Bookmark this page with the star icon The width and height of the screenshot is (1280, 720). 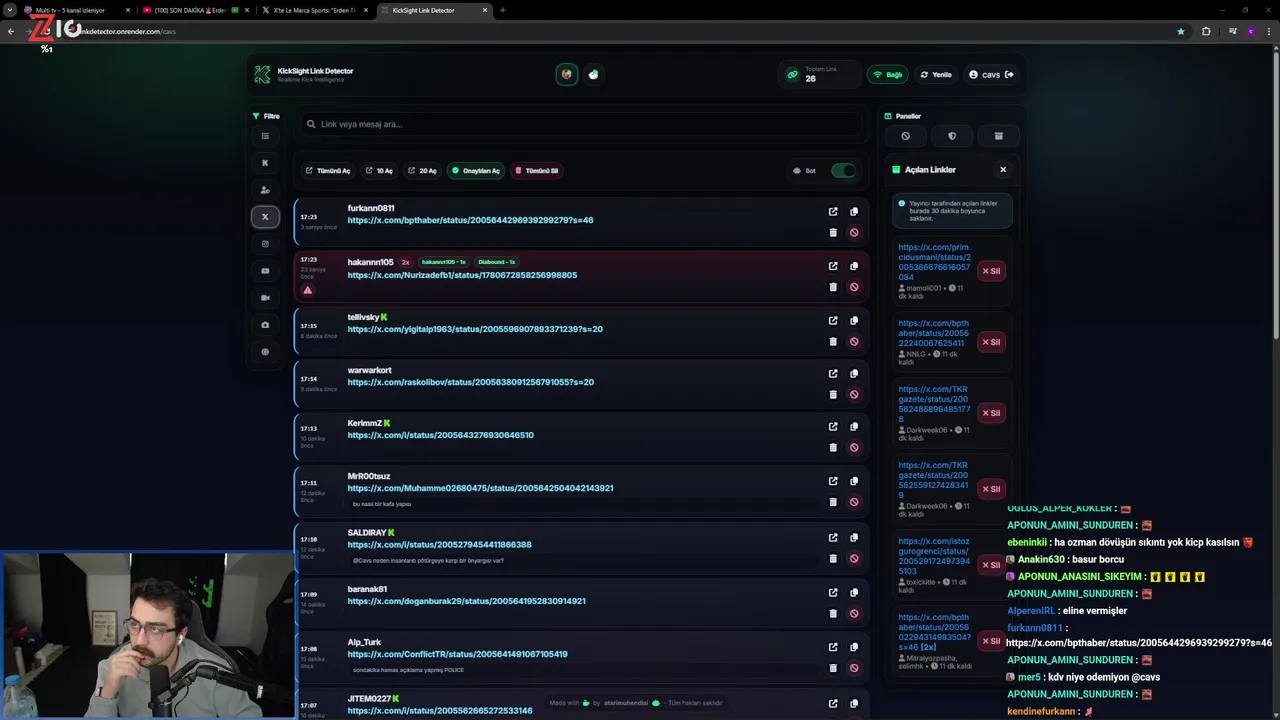(x=1181, y=31)
